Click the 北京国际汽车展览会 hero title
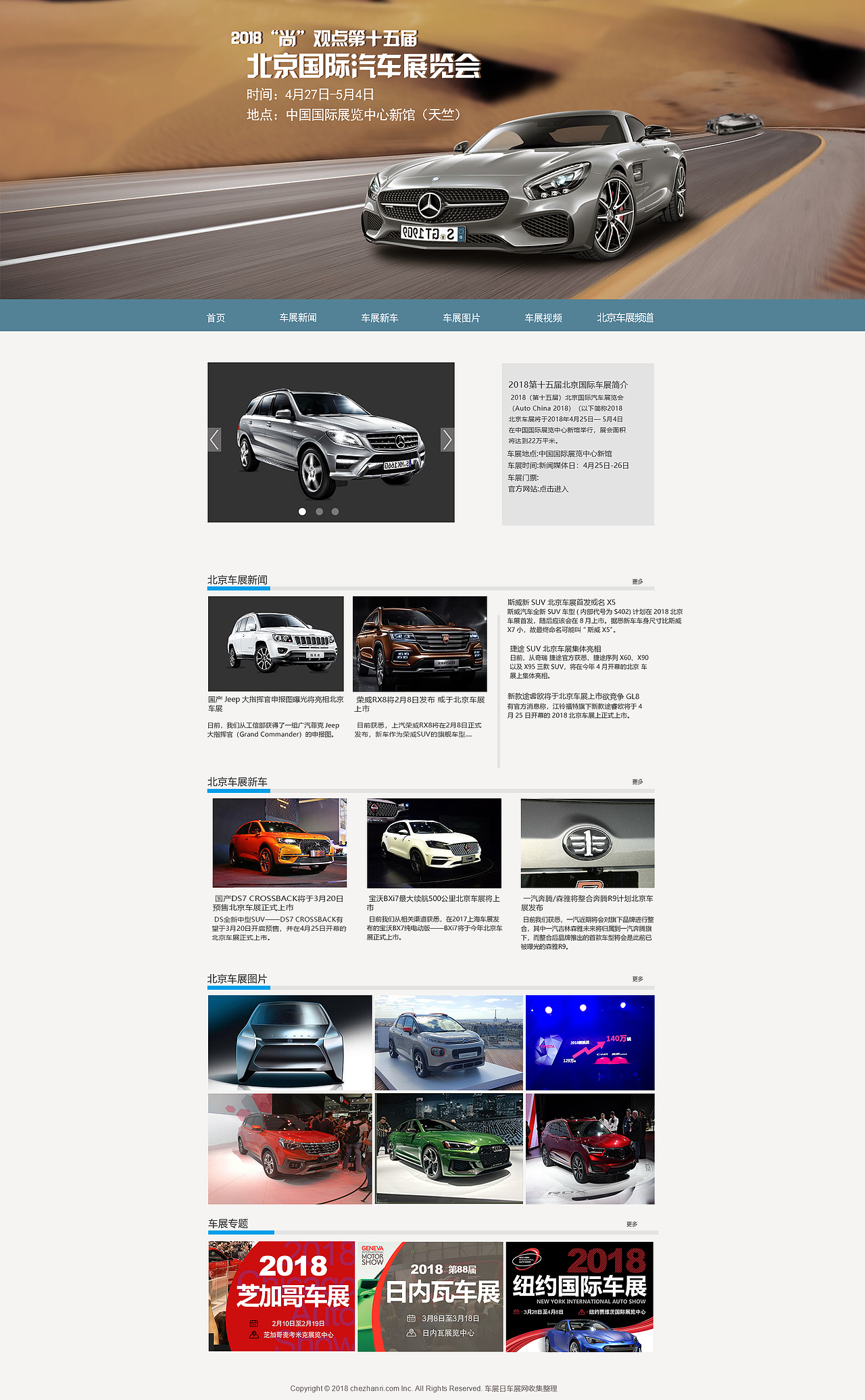 pyautogui.click(x=364, y=66)
